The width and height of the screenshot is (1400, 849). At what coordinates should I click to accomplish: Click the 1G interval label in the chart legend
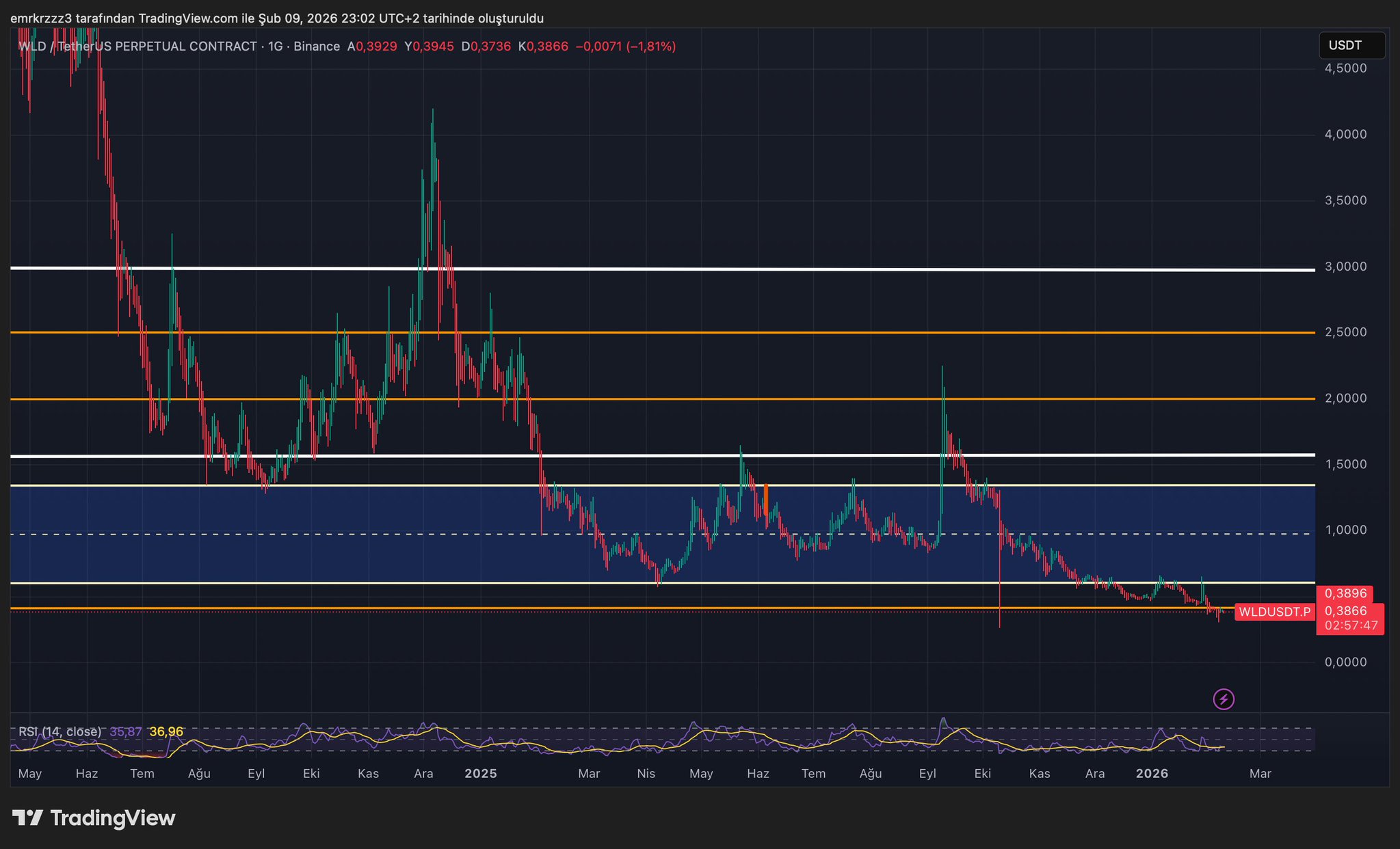275,46
